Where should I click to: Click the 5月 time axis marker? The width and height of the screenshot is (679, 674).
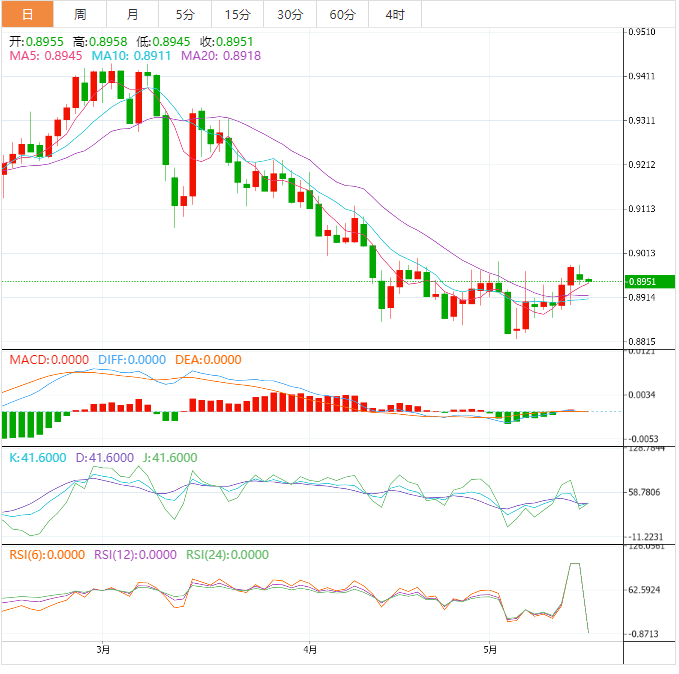pyautogui.click(x=488, y=649)
